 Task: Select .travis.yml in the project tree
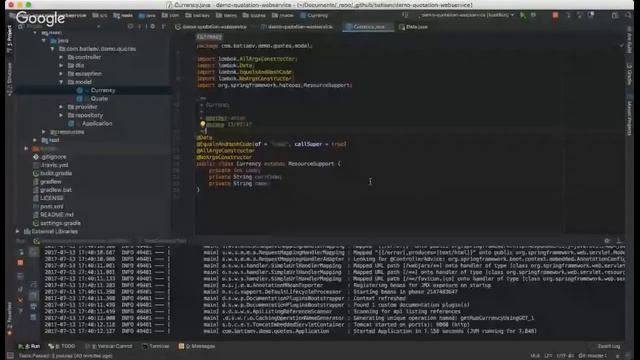[55, 165]
